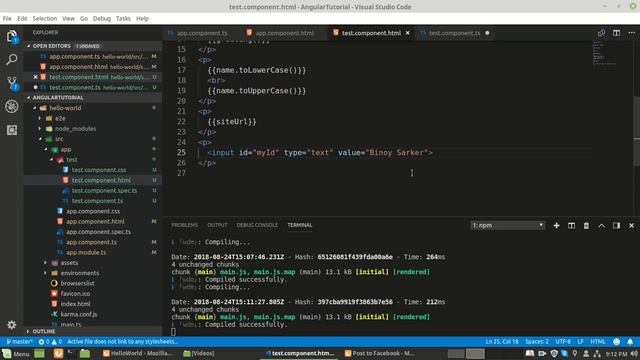This screenshot has width=640, height=360.
Task: Open karma.conf.js in the explorer
Action: coord(79,314)
